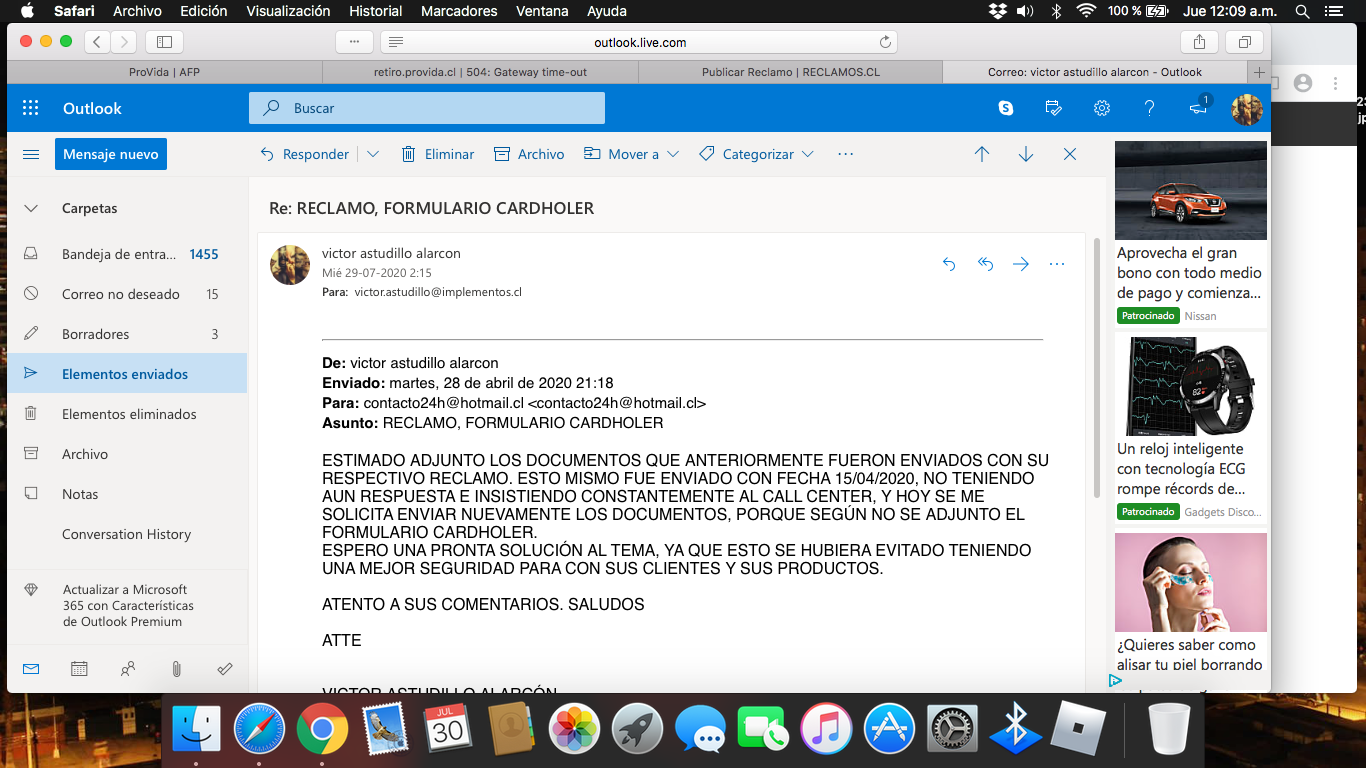Go back in Safari
The height and width of the screenshot is (768, 1366).
(97, 42)
